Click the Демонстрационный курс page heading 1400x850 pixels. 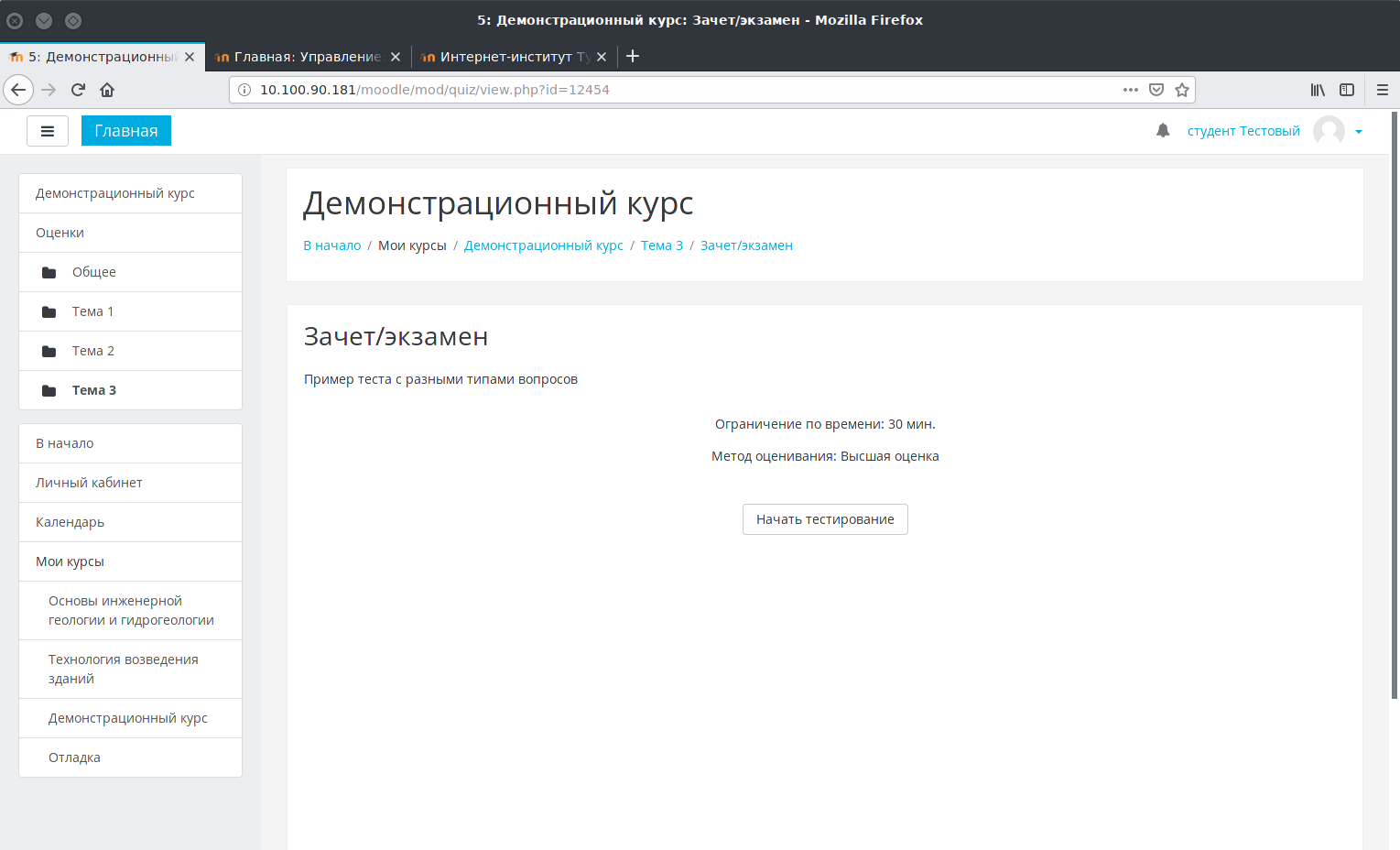(x=498, y=203)
